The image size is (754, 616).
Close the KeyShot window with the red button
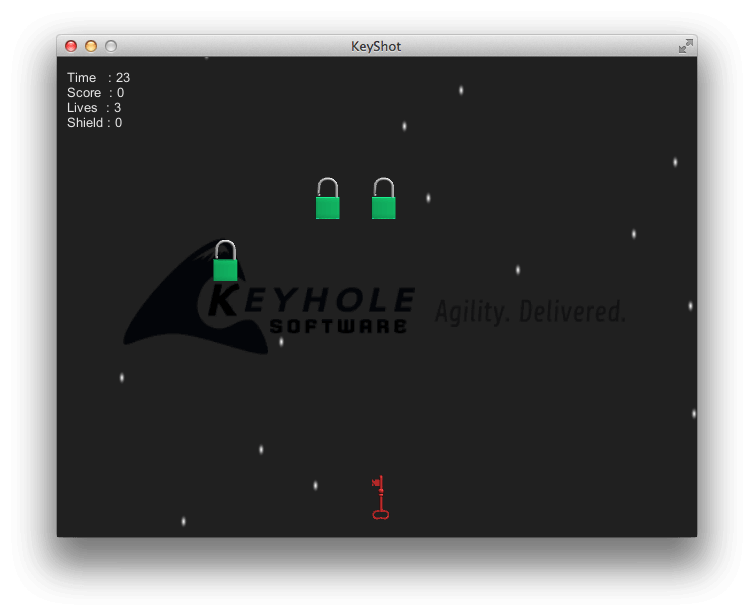(71, 46)
